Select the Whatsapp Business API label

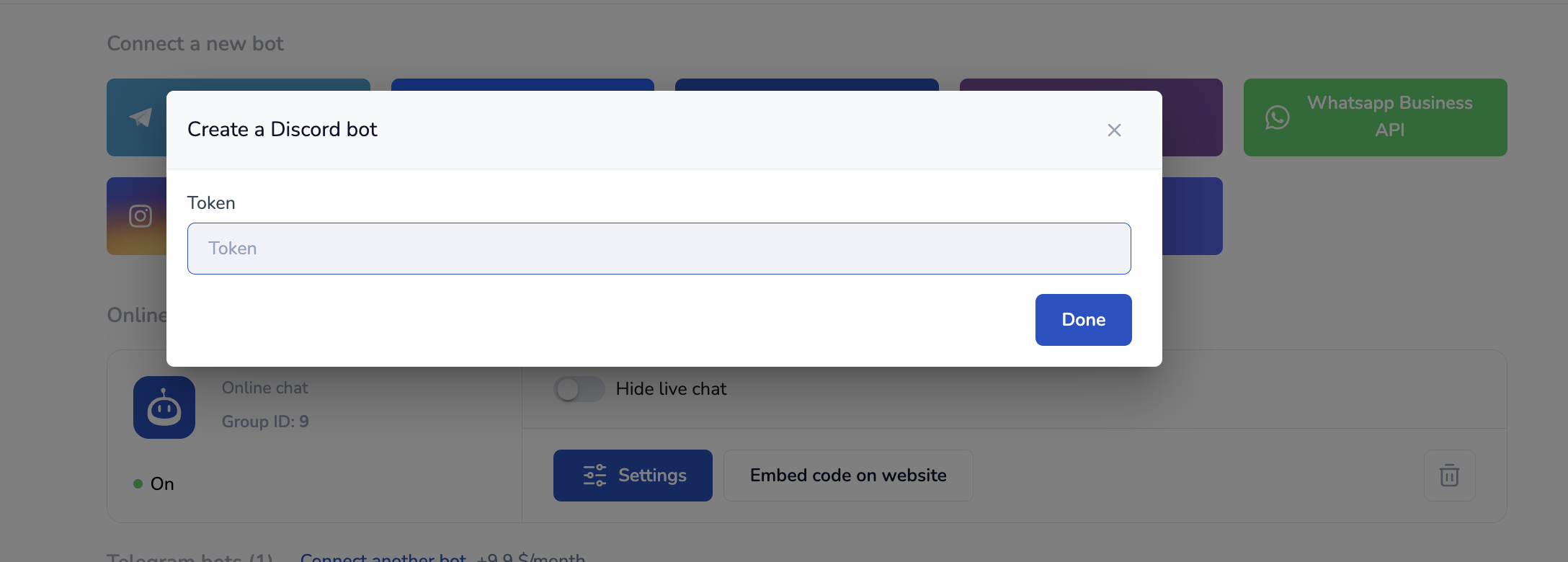[x=1389, y=117]
